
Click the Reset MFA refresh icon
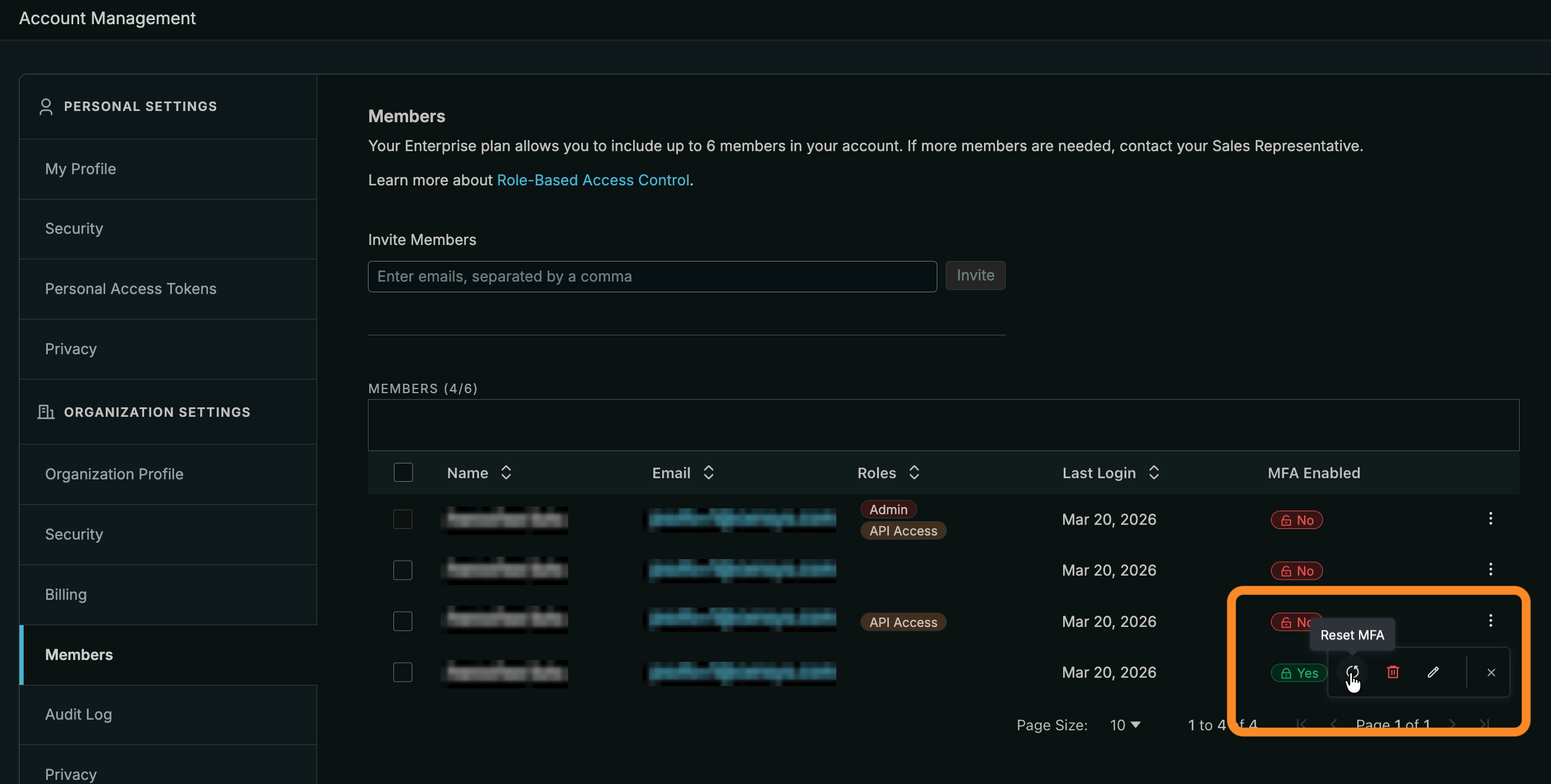(x=1352, y=671)
